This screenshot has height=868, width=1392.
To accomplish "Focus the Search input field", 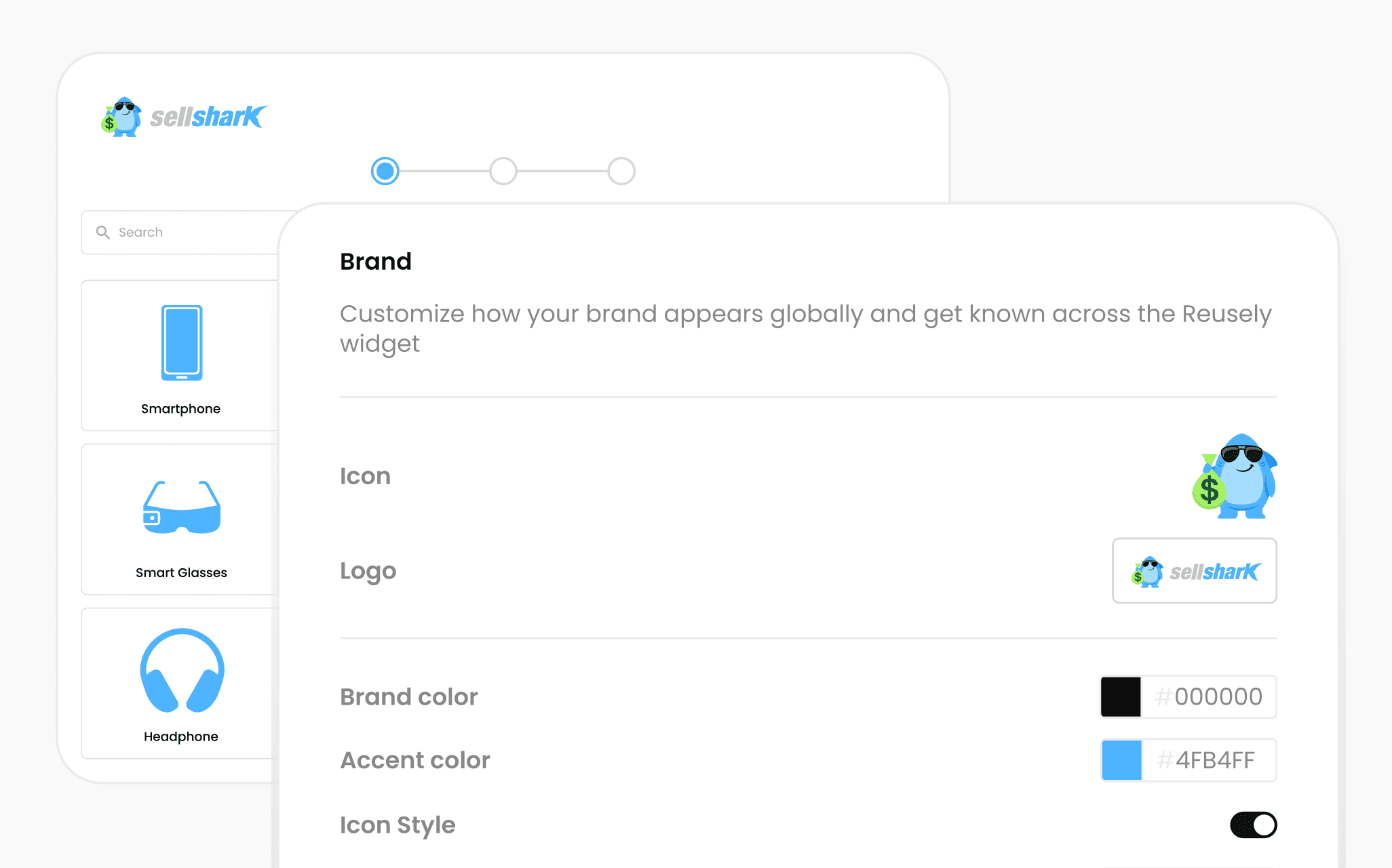I will pyautogui.click(x=180, y=233).
